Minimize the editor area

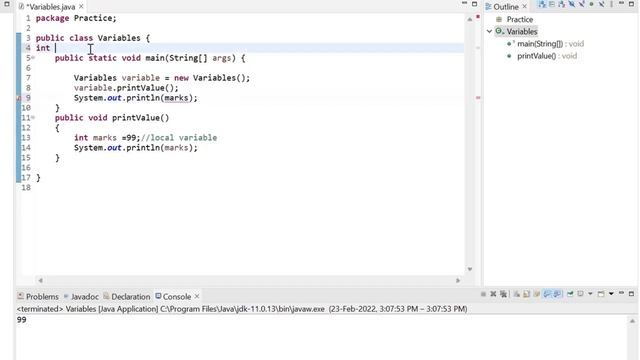pos(464,3)
